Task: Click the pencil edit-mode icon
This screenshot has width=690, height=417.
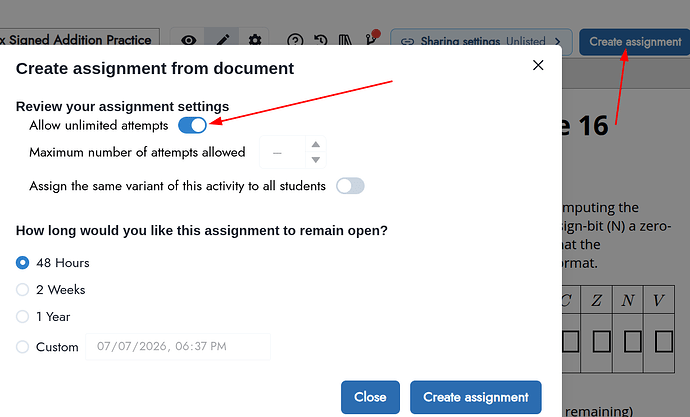Action: (x=222, y=40)
